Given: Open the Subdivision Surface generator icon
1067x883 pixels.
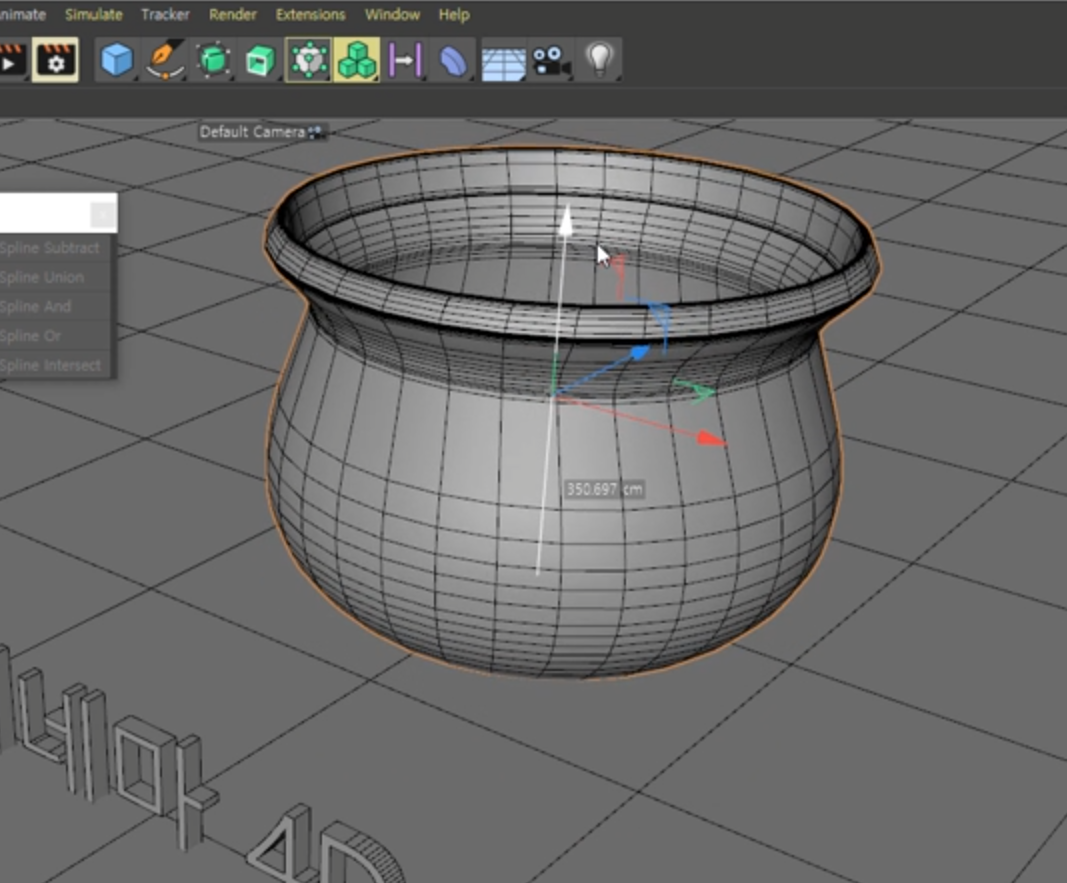Looking at the screenshot, I should (213, 60).
